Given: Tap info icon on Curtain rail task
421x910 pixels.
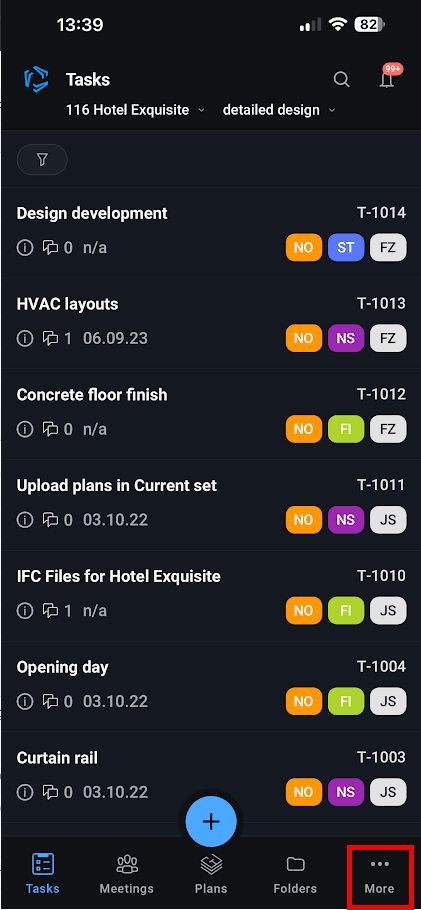Looking at the screenshot, I should (x=24, y=792).
